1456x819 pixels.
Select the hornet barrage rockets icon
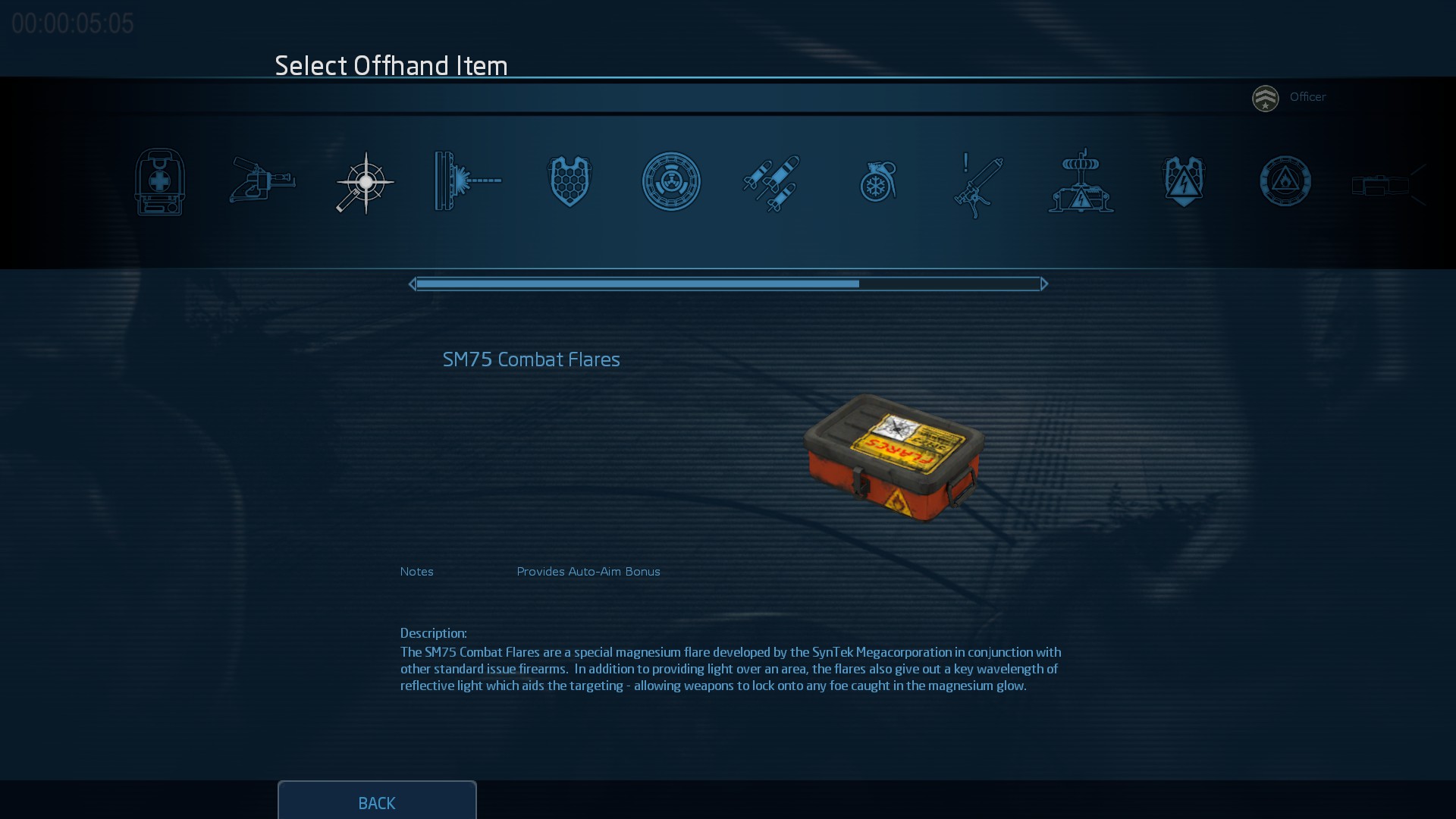coord(771,184)
